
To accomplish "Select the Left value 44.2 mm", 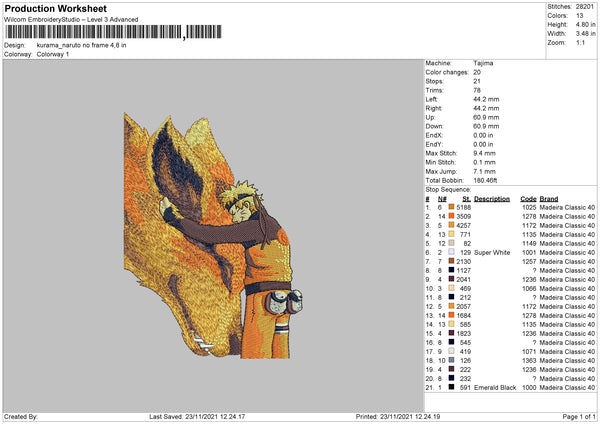I will tap(486, 99).
